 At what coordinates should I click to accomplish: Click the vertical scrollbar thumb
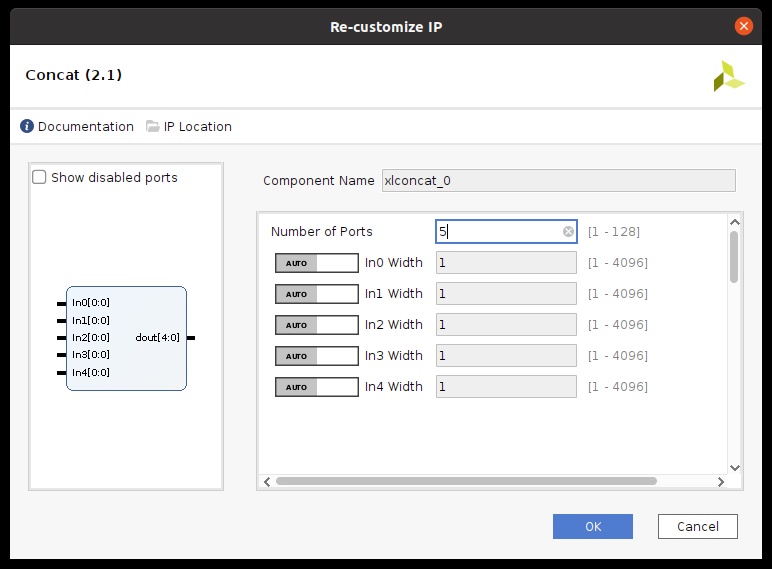coord(734,257)
